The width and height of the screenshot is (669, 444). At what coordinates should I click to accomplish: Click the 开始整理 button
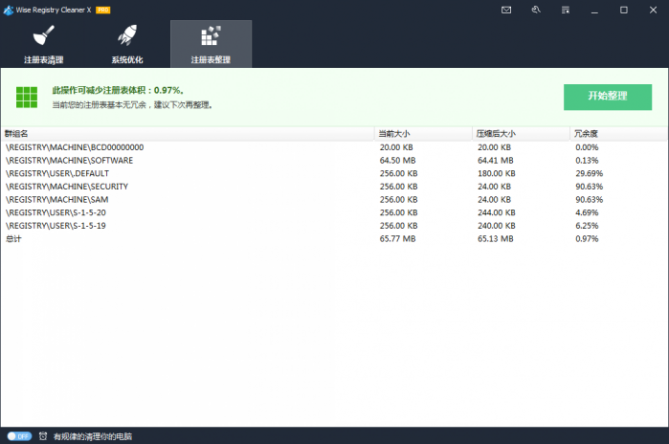click(x=608, y=97)
